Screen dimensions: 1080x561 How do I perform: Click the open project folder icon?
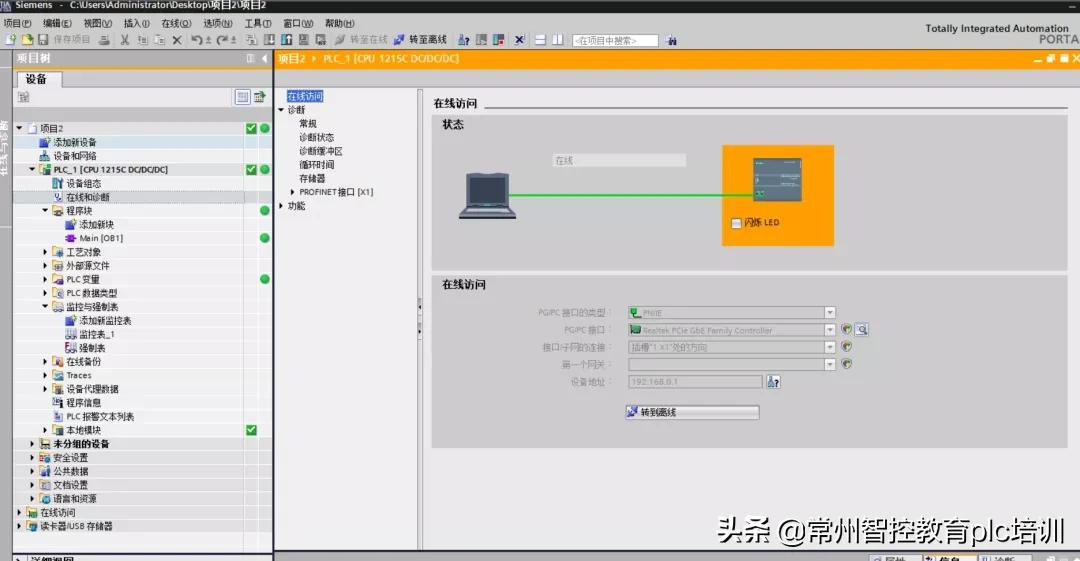tap(28, 40)
